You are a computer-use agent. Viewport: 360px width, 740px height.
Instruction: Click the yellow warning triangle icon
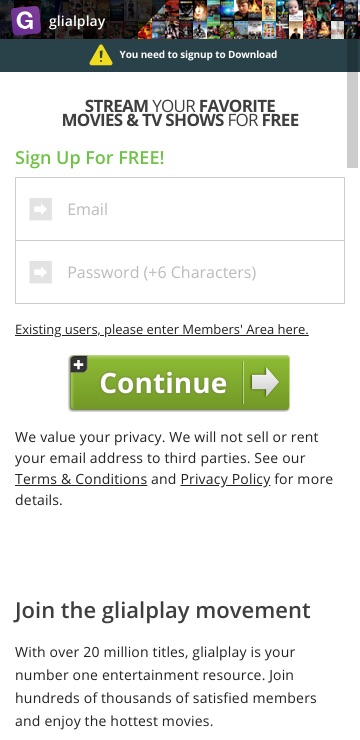pos(101,55)
